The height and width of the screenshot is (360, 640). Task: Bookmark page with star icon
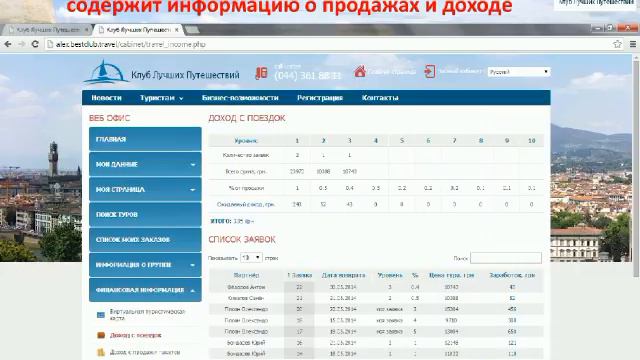point(617,44)
